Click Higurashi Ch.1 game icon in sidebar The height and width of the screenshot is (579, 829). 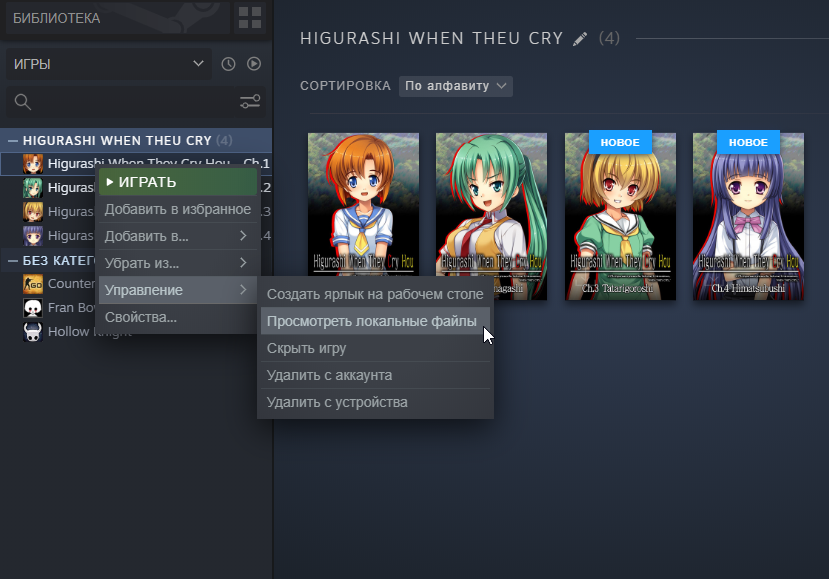pos(33,163)
